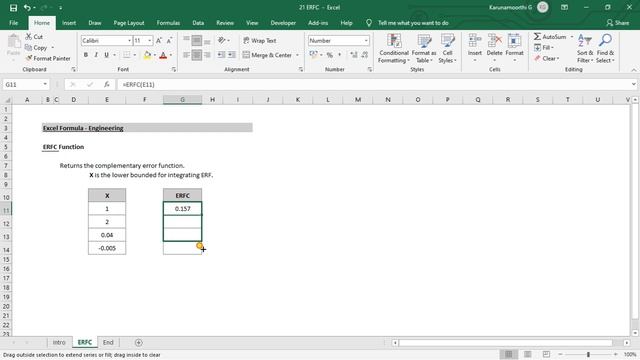Click the zoom slider handle
The width and height of the screenshot is (640, 360).
(x=588, y=354)
